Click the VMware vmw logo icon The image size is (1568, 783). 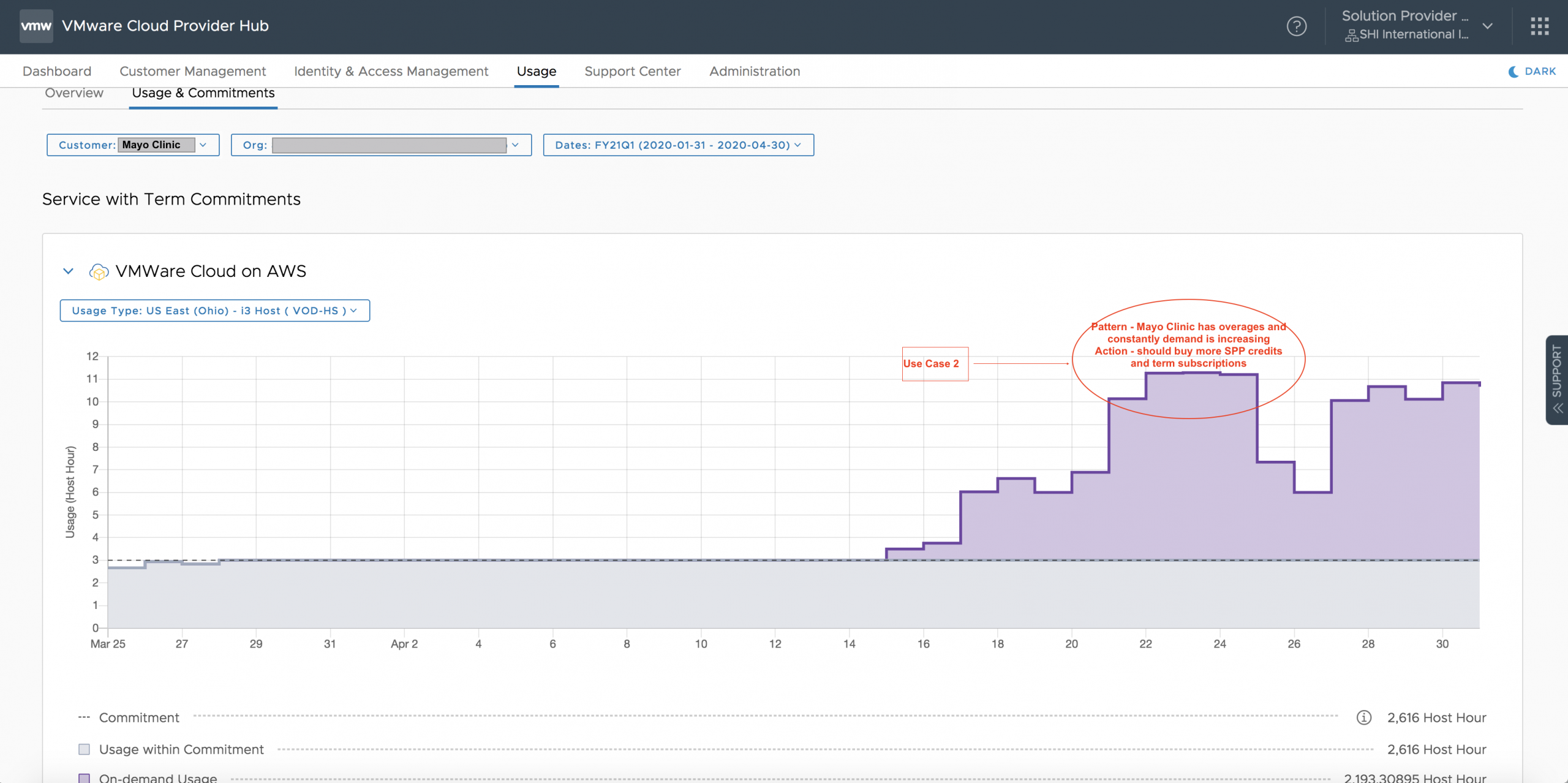pyautogui.click(x=36, y=26)
